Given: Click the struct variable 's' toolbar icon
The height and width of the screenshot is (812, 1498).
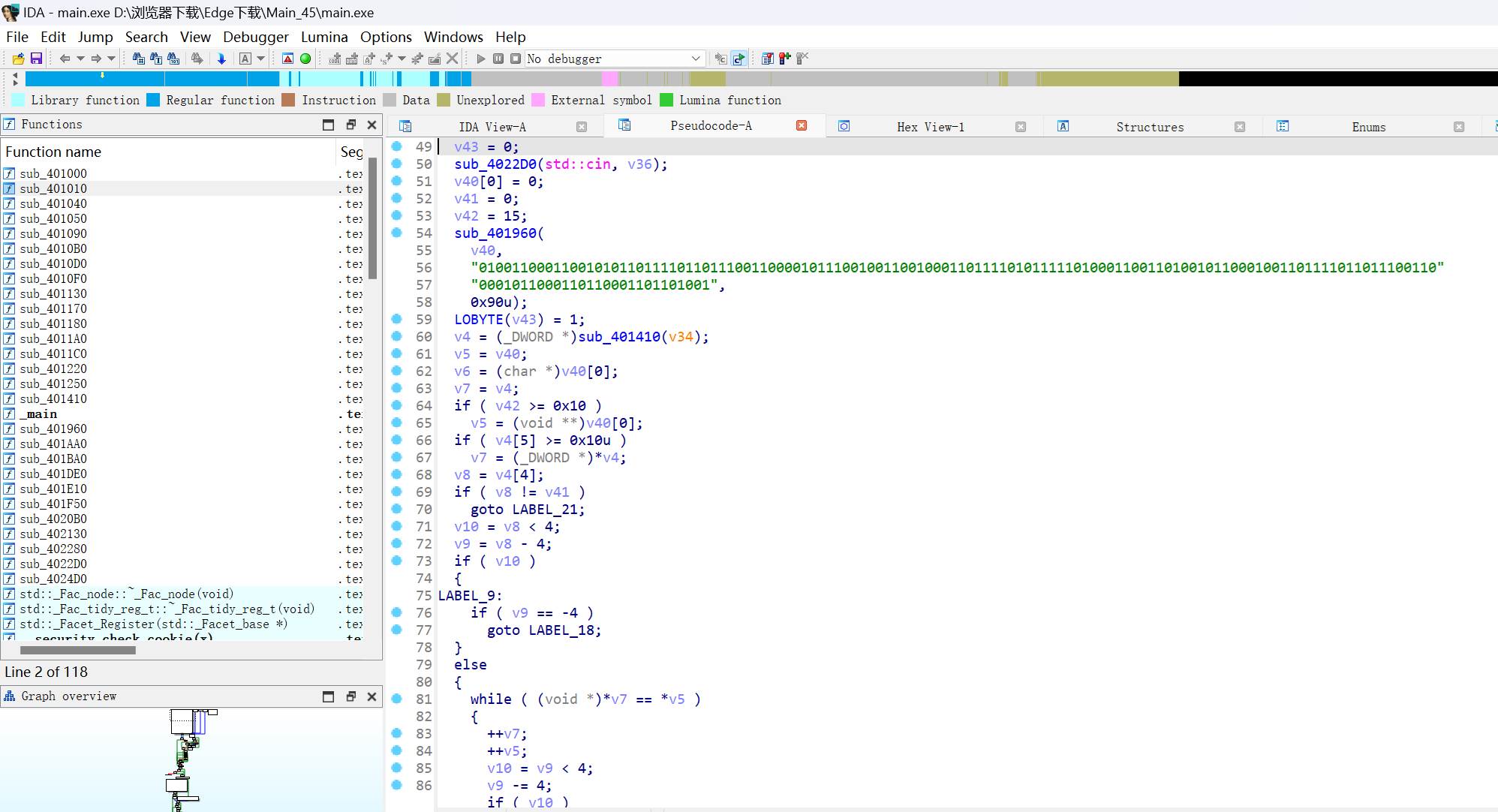Looking at the screenshot, I should (387, 59).
